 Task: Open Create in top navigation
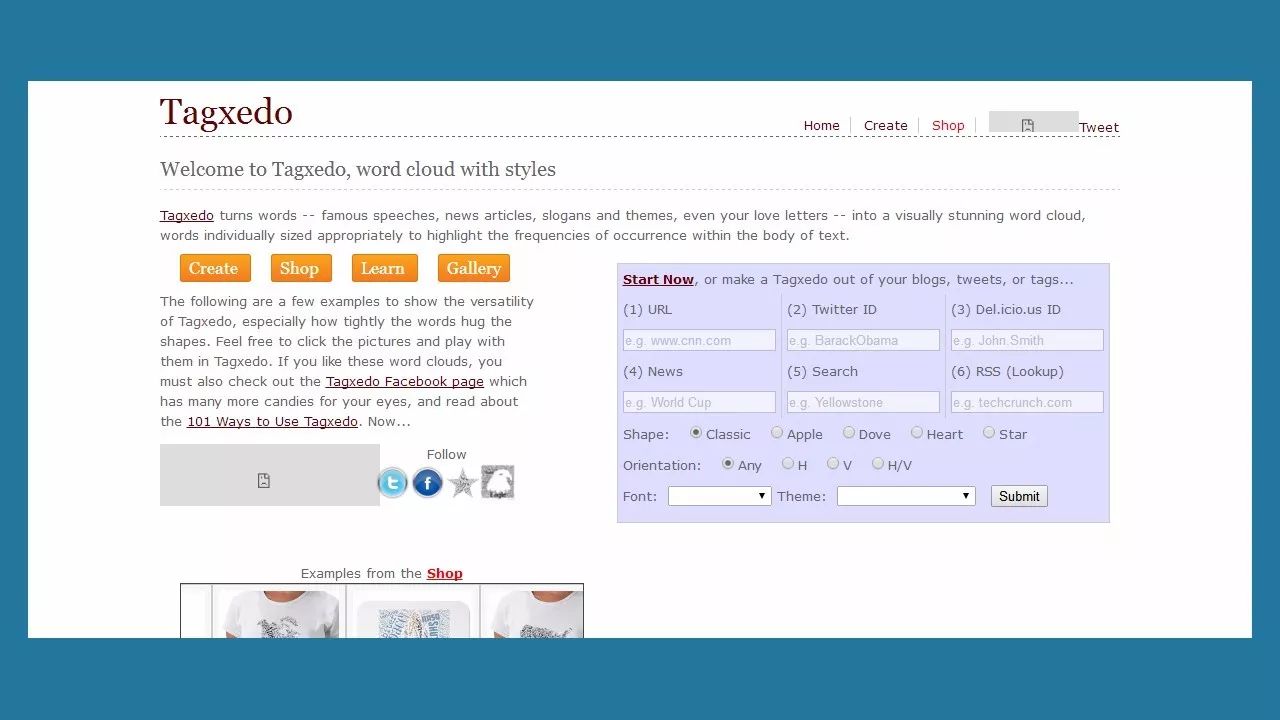coord(886,126)
